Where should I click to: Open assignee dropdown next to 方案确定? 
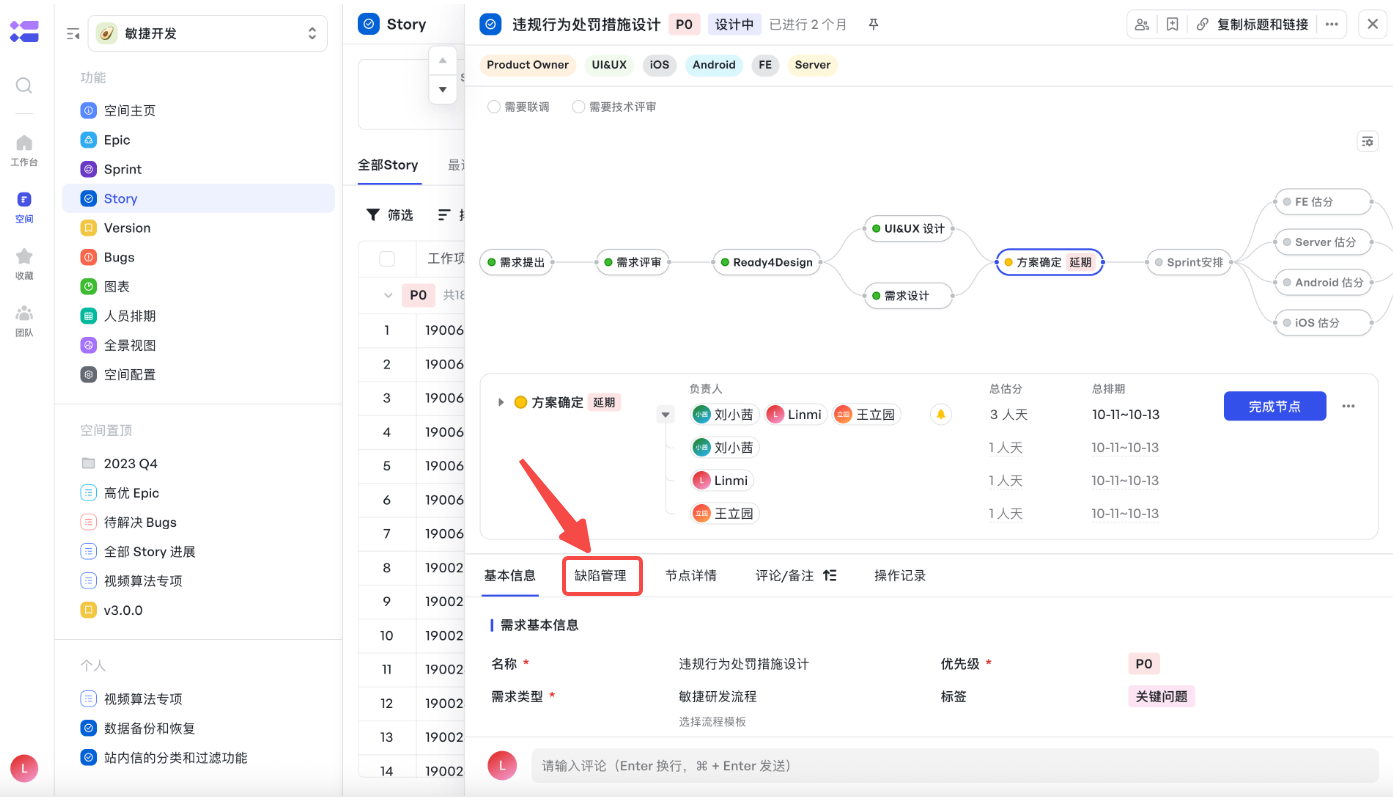[x=665, y=413]
